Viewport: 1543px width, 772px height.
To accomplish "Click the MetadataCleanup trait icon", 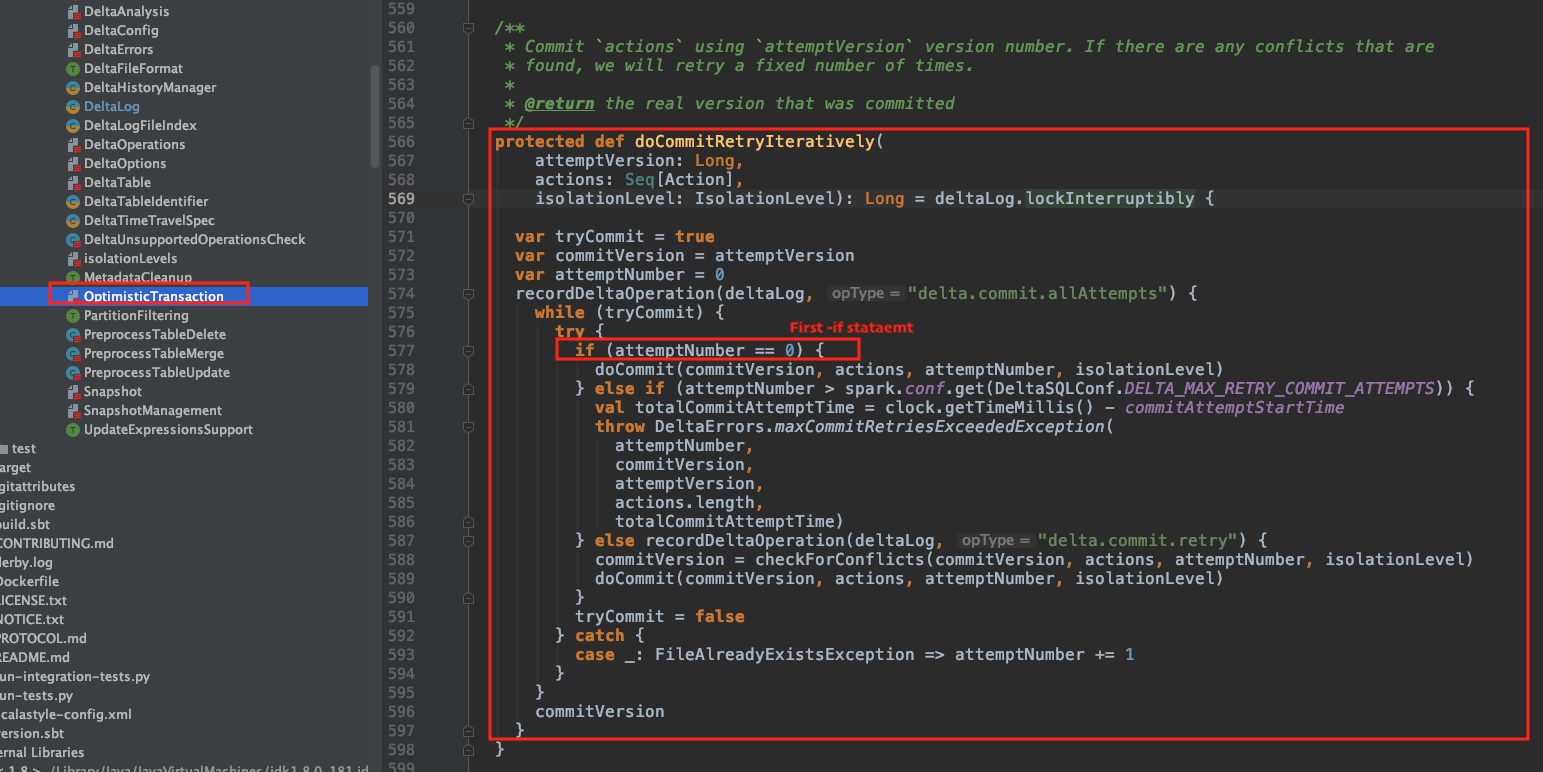I will (x=72, y=277).
